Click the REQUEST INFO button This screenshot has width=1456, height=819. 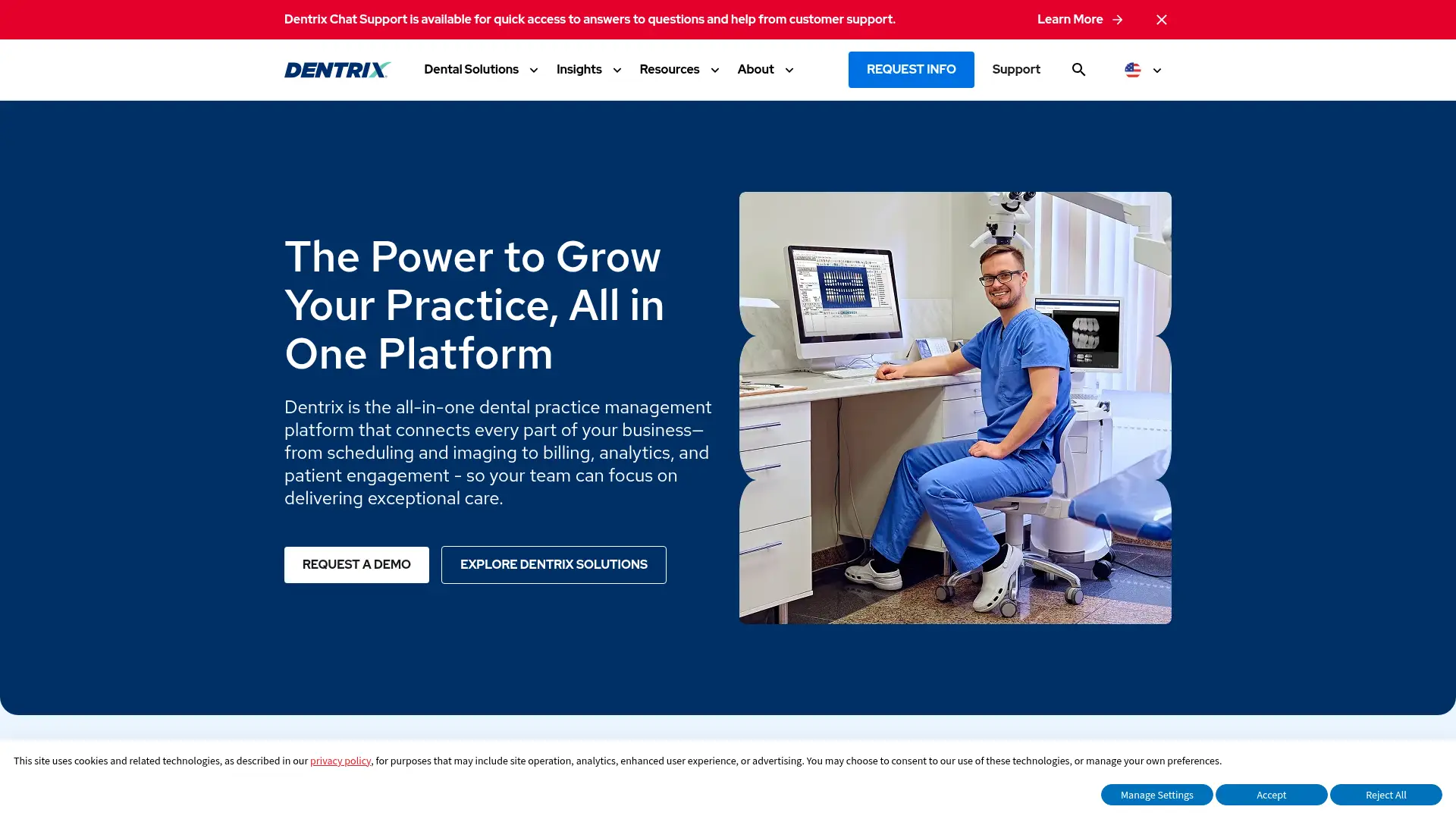(x=911, y=70)
